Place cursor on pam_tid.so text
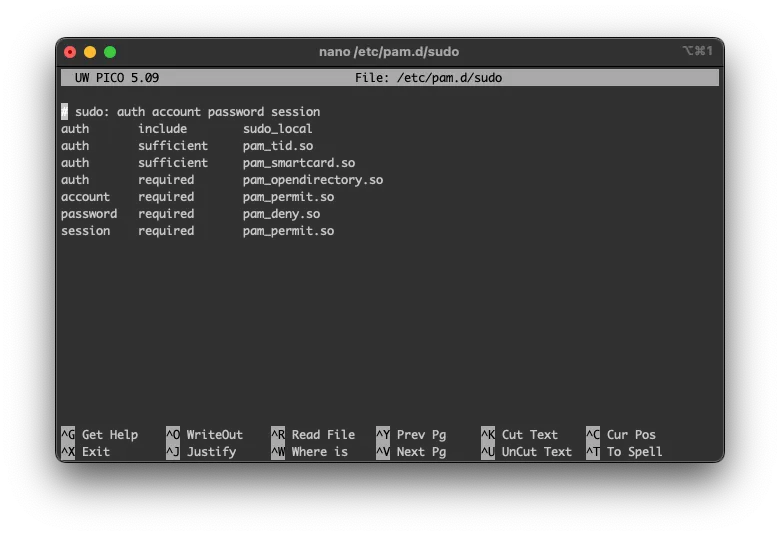Screen dimensions: 780x536 tap(278, 146)
